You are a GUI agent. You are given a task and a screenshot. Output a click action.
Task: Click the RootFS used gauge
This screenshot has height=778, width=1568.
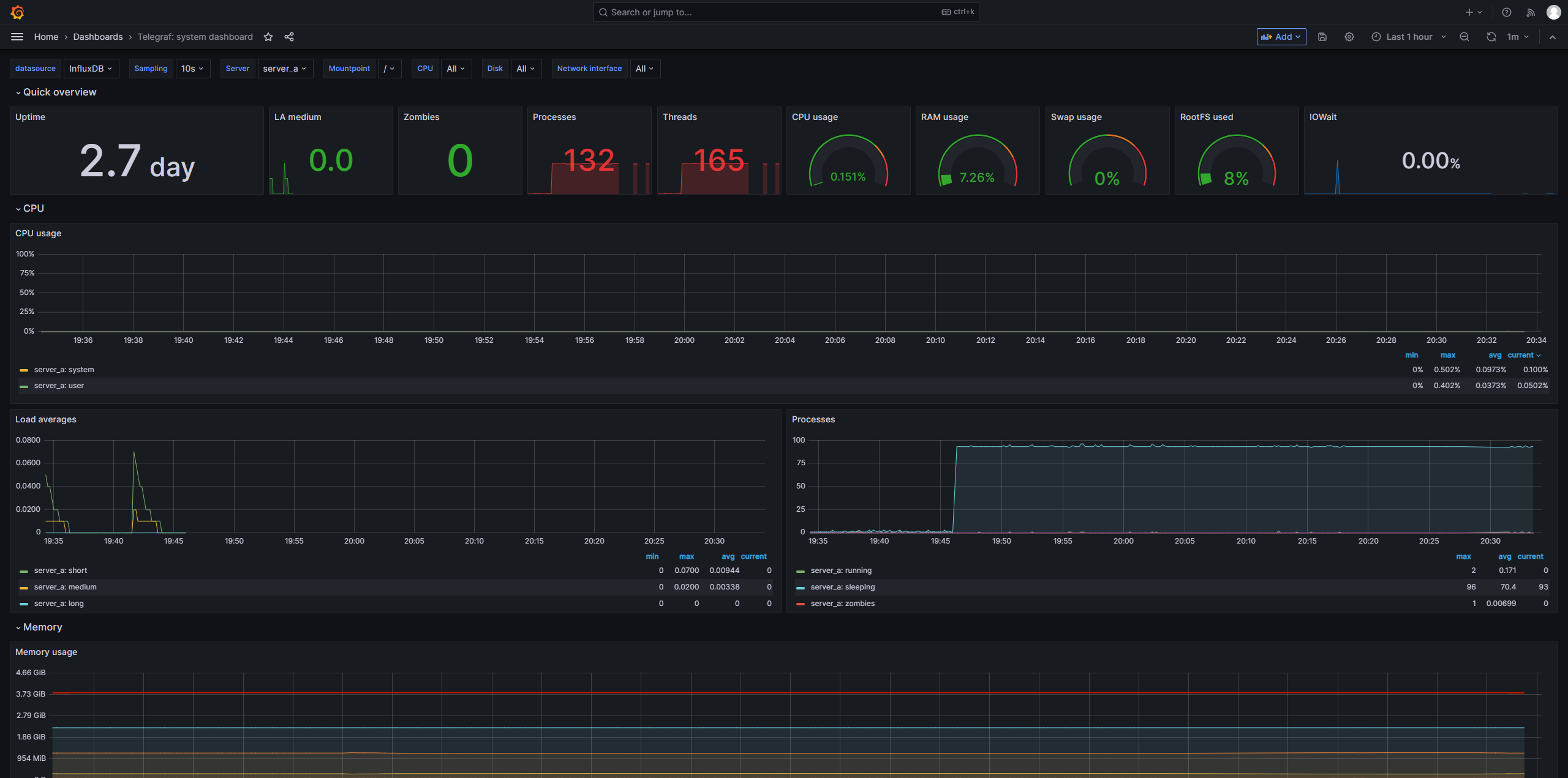[x=1237, y=161]
